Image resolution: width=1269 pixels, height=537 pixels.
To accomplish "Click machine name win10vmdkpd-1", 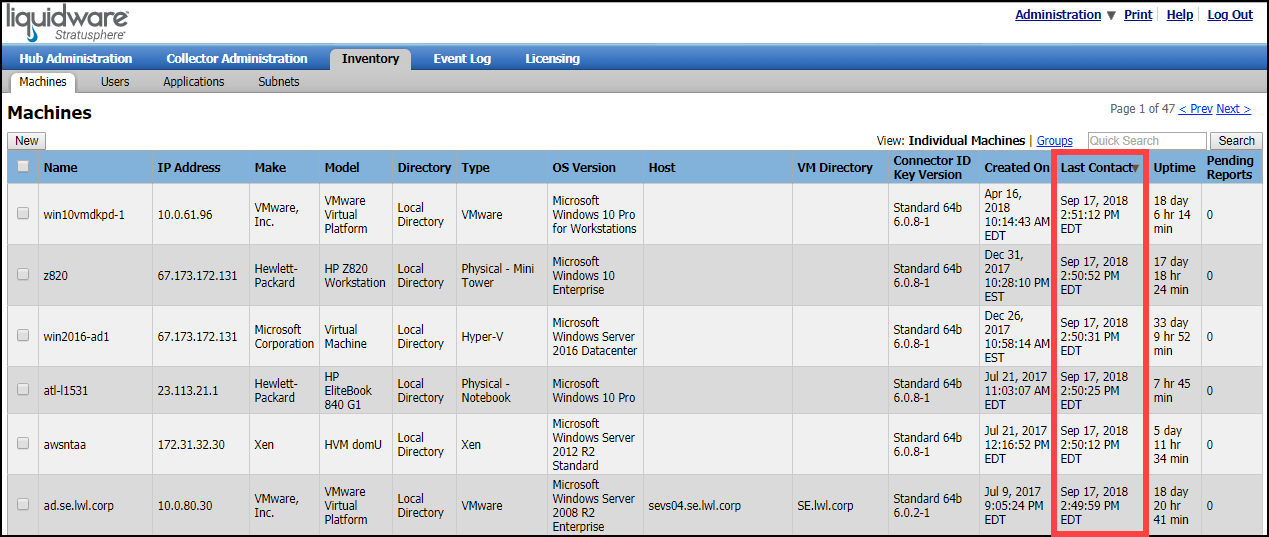I will 84,215.
